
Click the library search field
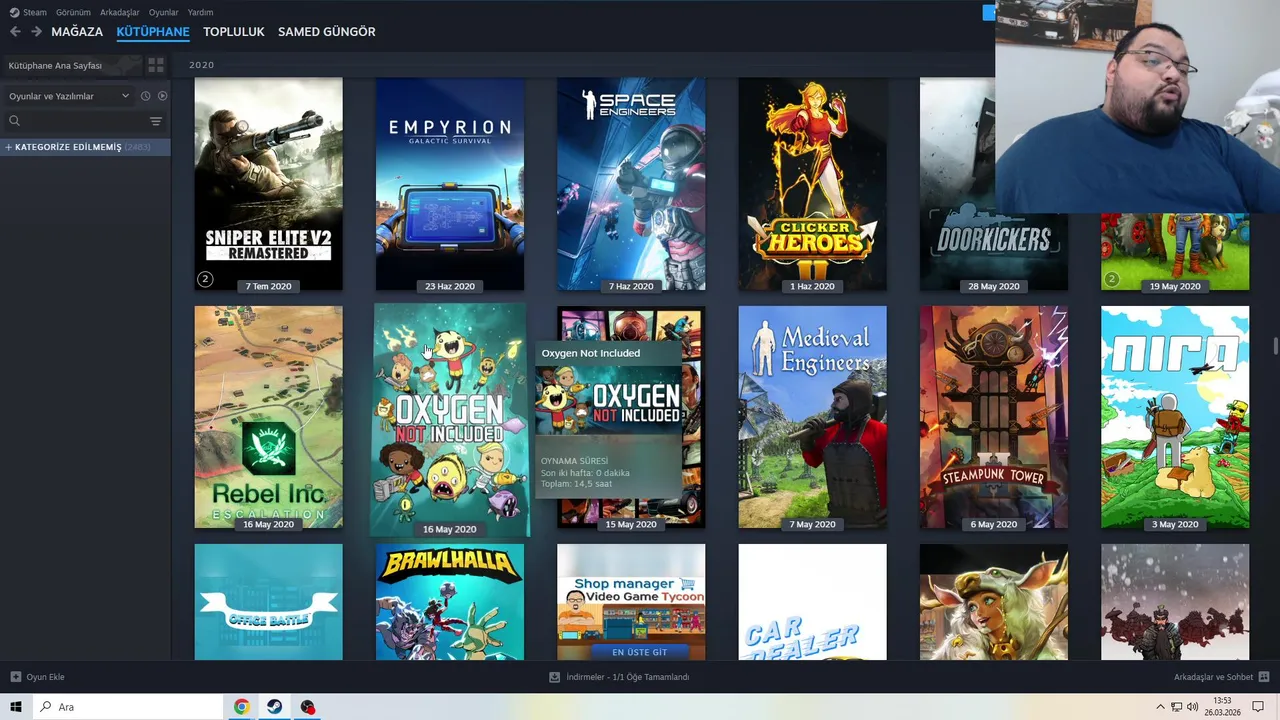click(x=75, y=121)
